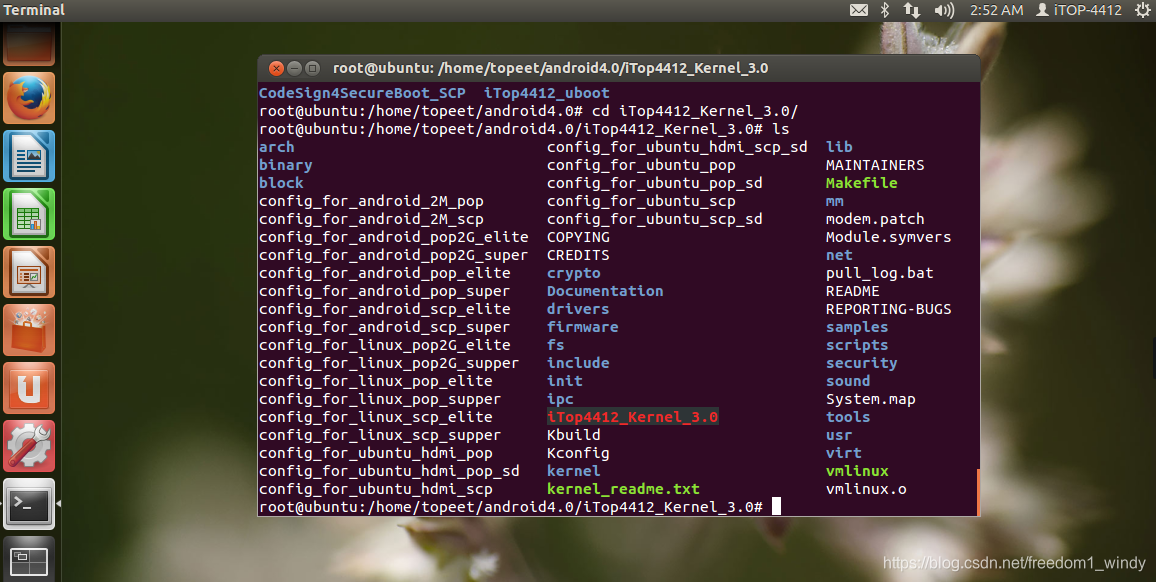The width and height of the screenshot is (1156, 582).
Task: Launch LibreOffice Writer from the dock
Action: pos(29,156)
